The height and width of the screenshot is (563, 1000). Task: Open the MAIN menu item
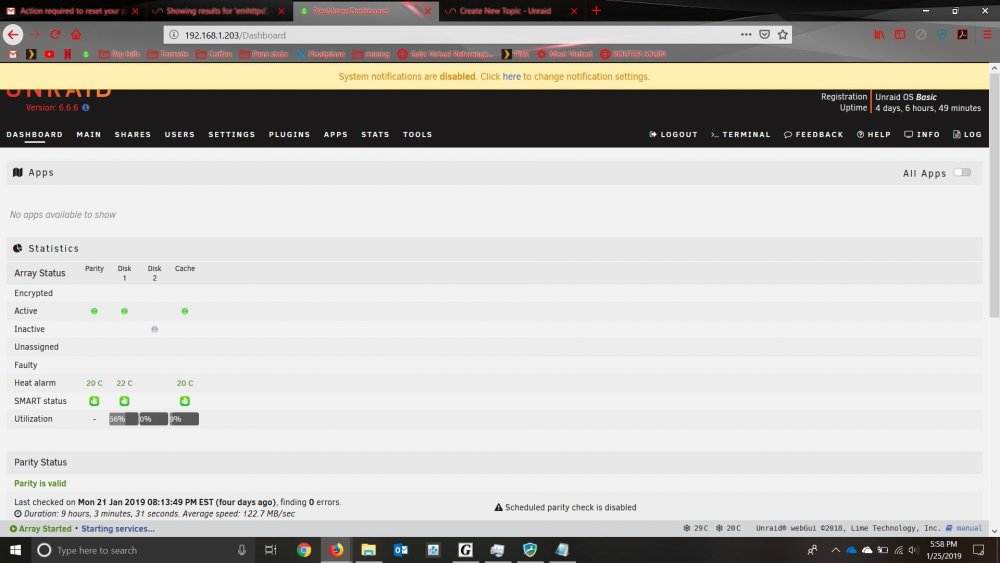[89, 135]
